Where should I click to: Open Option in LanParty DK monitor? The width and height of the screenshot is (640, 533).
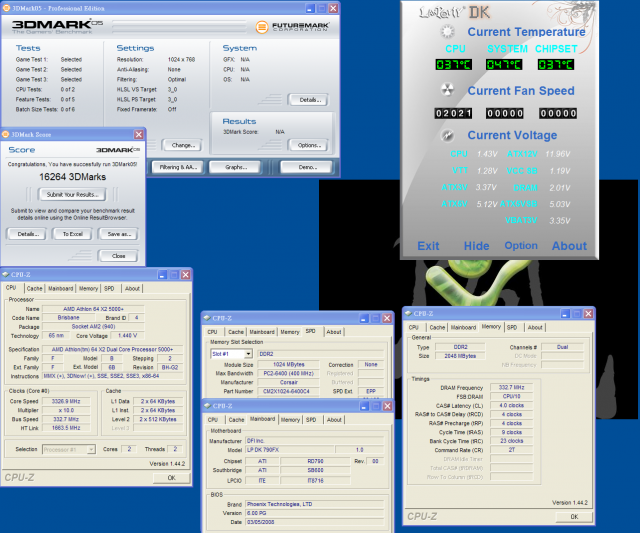point(521,246)
